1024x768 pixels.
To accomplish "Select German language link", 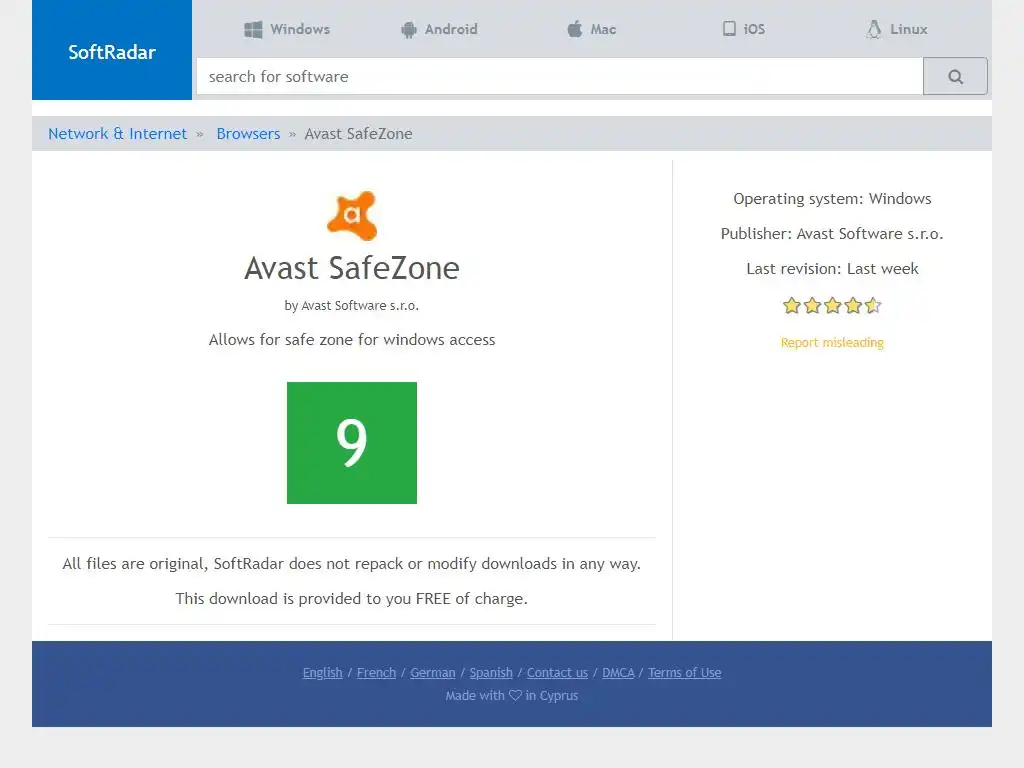I will (x=432, y=673).
